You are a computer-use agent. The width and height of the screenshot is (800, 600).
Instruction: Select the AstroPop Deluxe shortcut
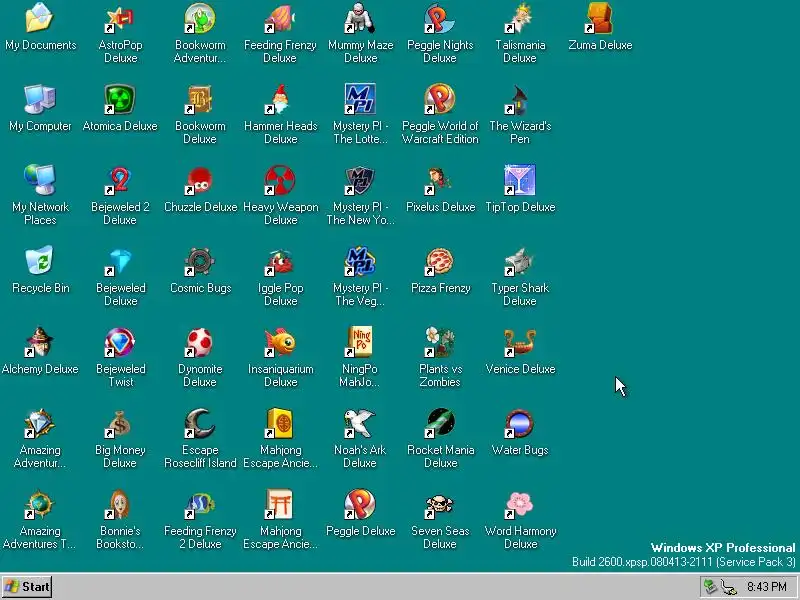tap(120, 18)
